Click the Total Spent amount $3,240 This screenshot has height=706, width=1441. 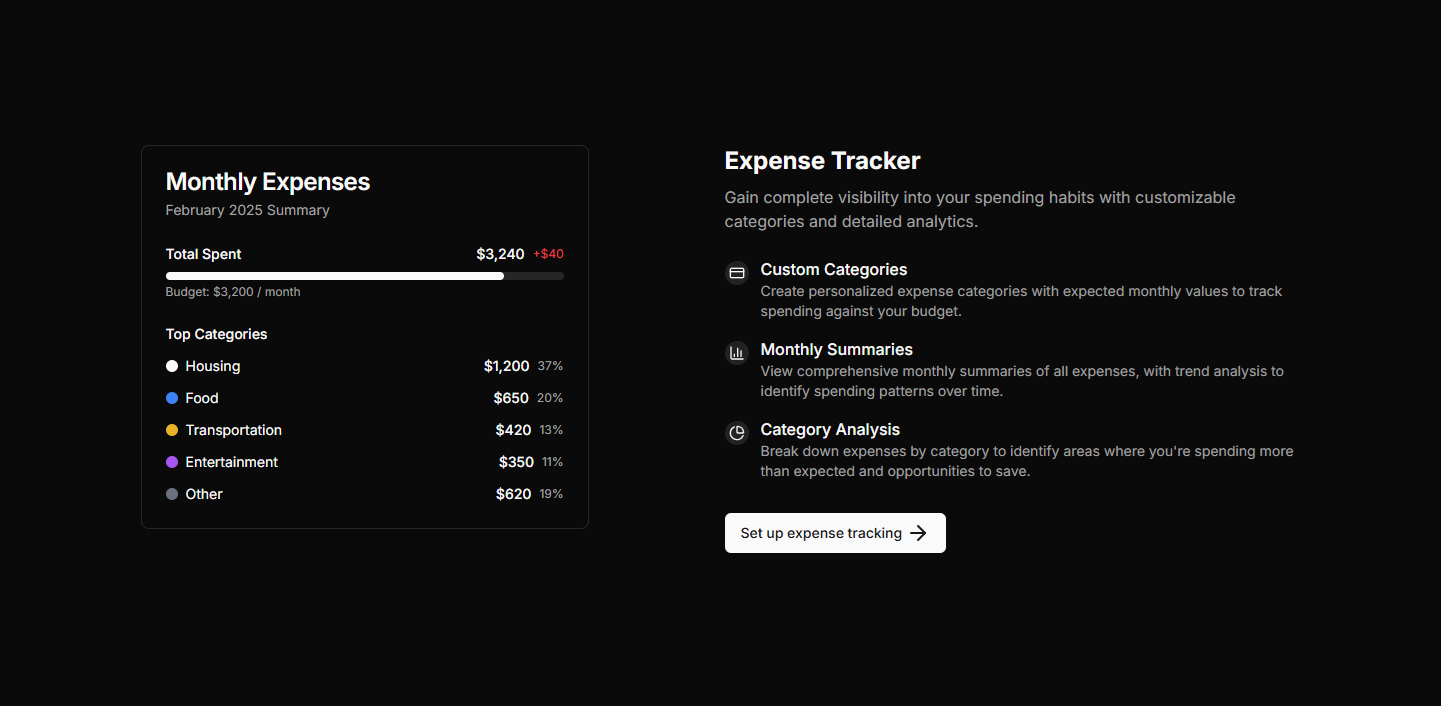tap(500, 254)
